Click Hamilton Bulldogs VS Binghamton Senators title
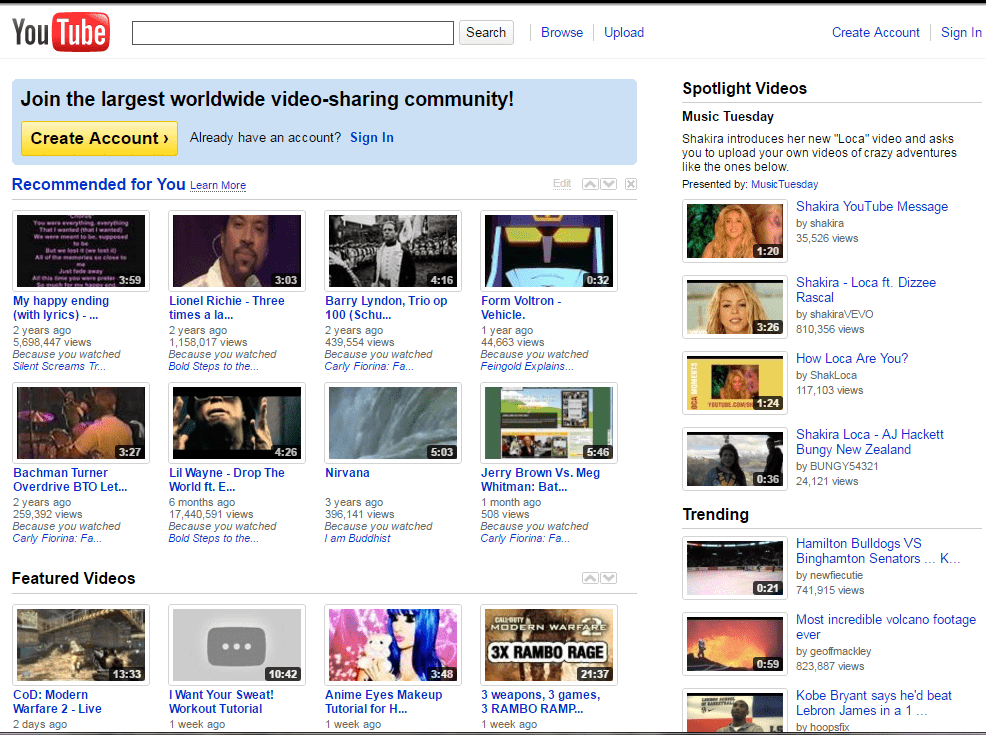The height and width of the screenshot is (735, 986). pos(878,551)
